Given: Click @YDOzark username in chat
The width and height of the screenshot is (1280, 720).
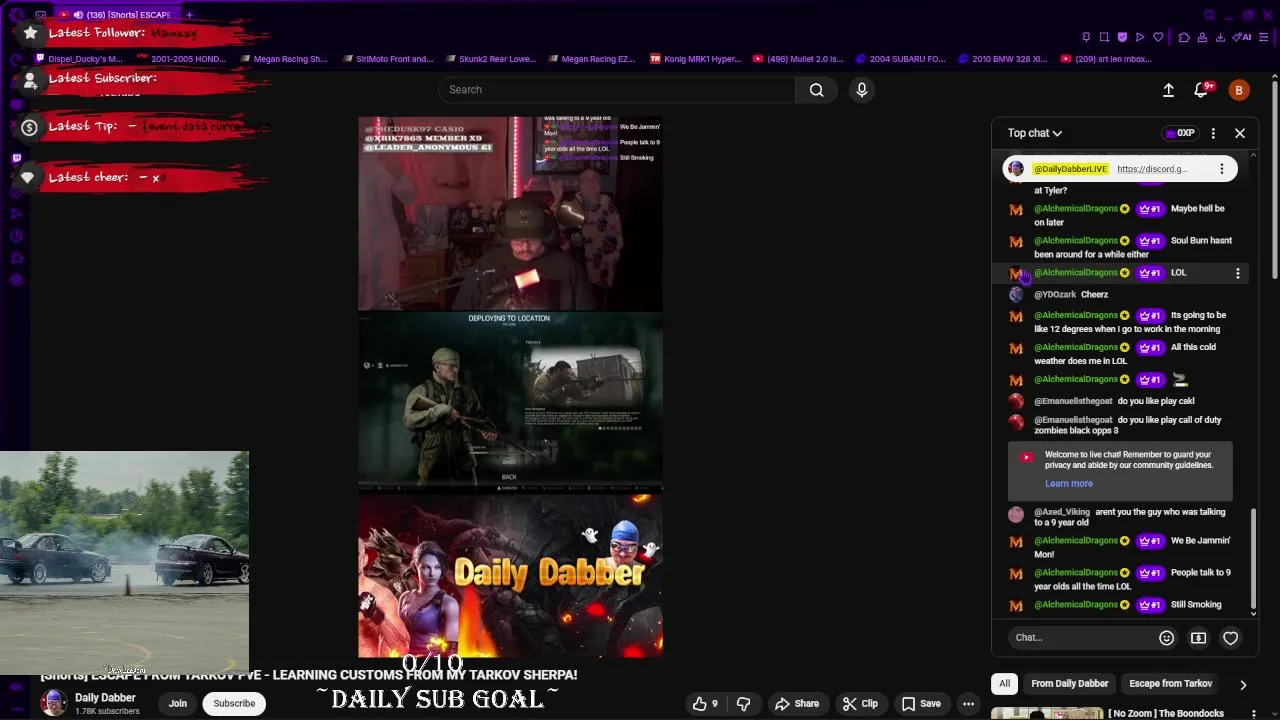Looking at the screenshot, I should point(1055,295).
